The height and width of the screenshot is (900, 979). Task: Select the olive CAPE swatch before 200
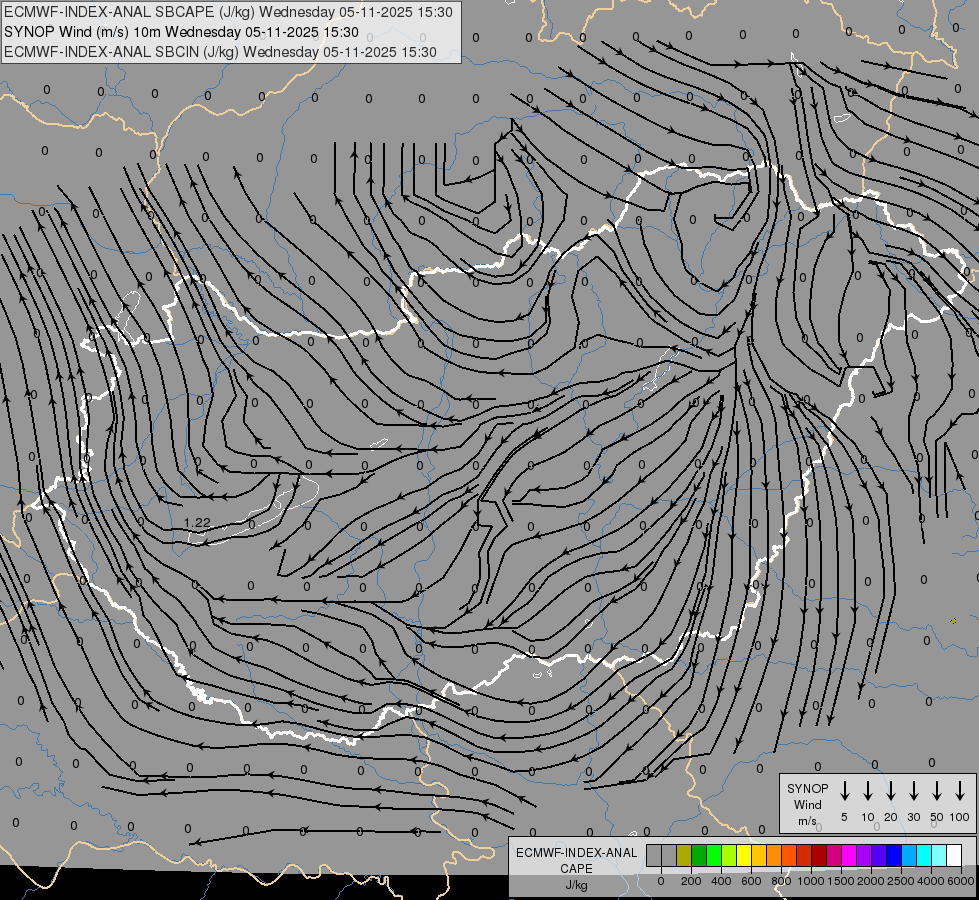coord(684,855)
